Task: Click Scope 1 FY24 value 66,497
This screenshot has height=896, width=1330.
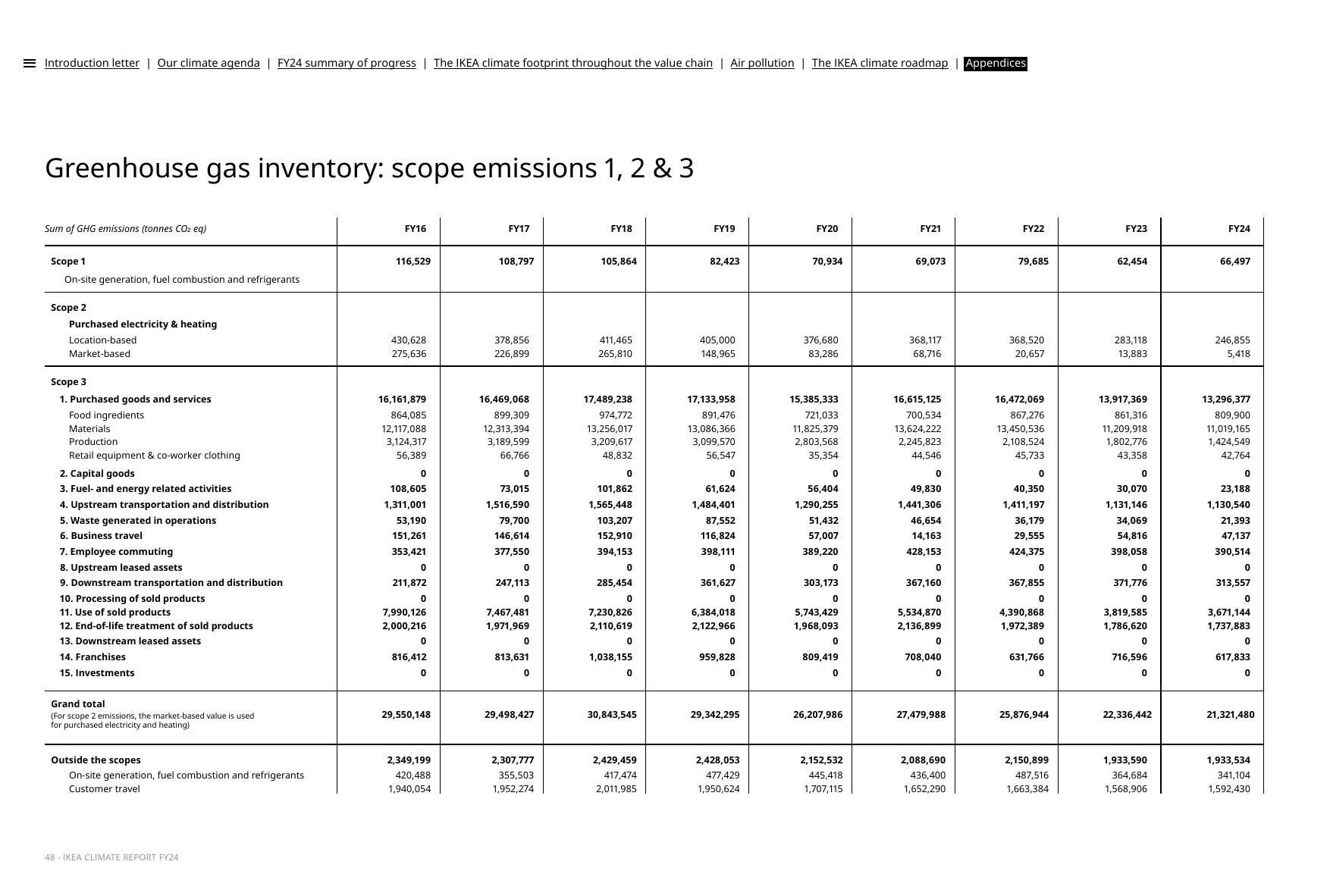Action: pos(1235,262)
